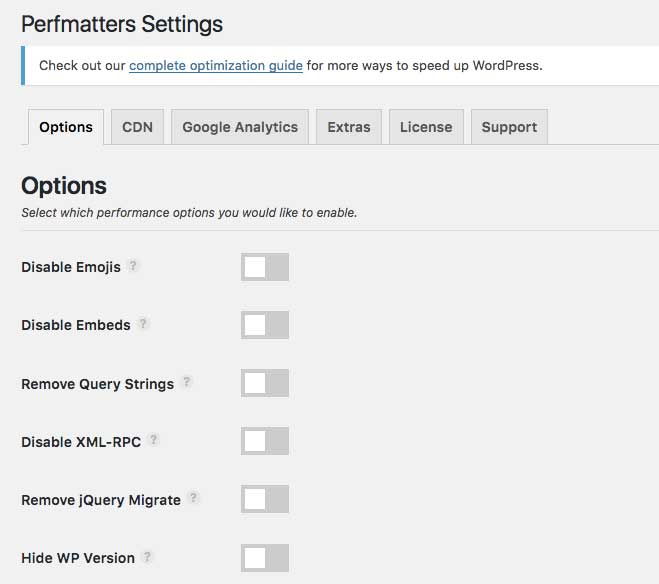Viewport: 659px width, 584px height.
Task: Select the Options tab
Action: click(66, 127)
